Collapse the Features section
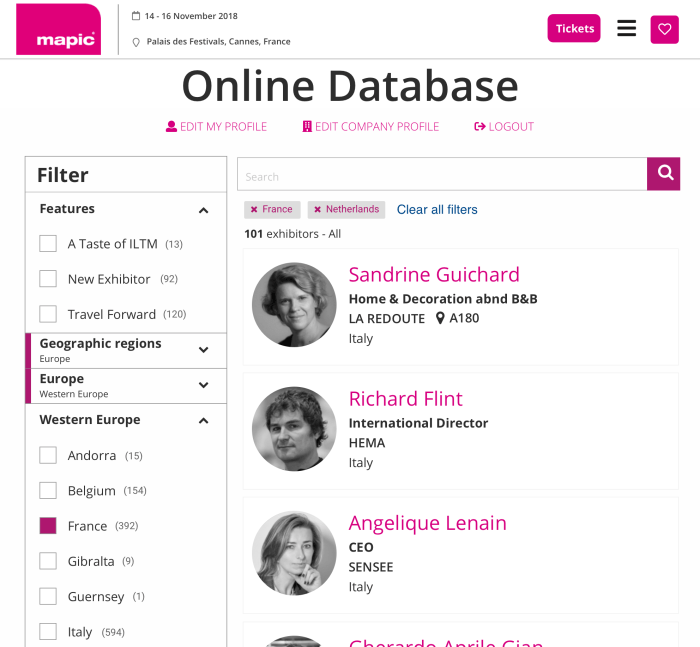Image resolution: width=700 pixels, height=647 pixels. (203, 210)
